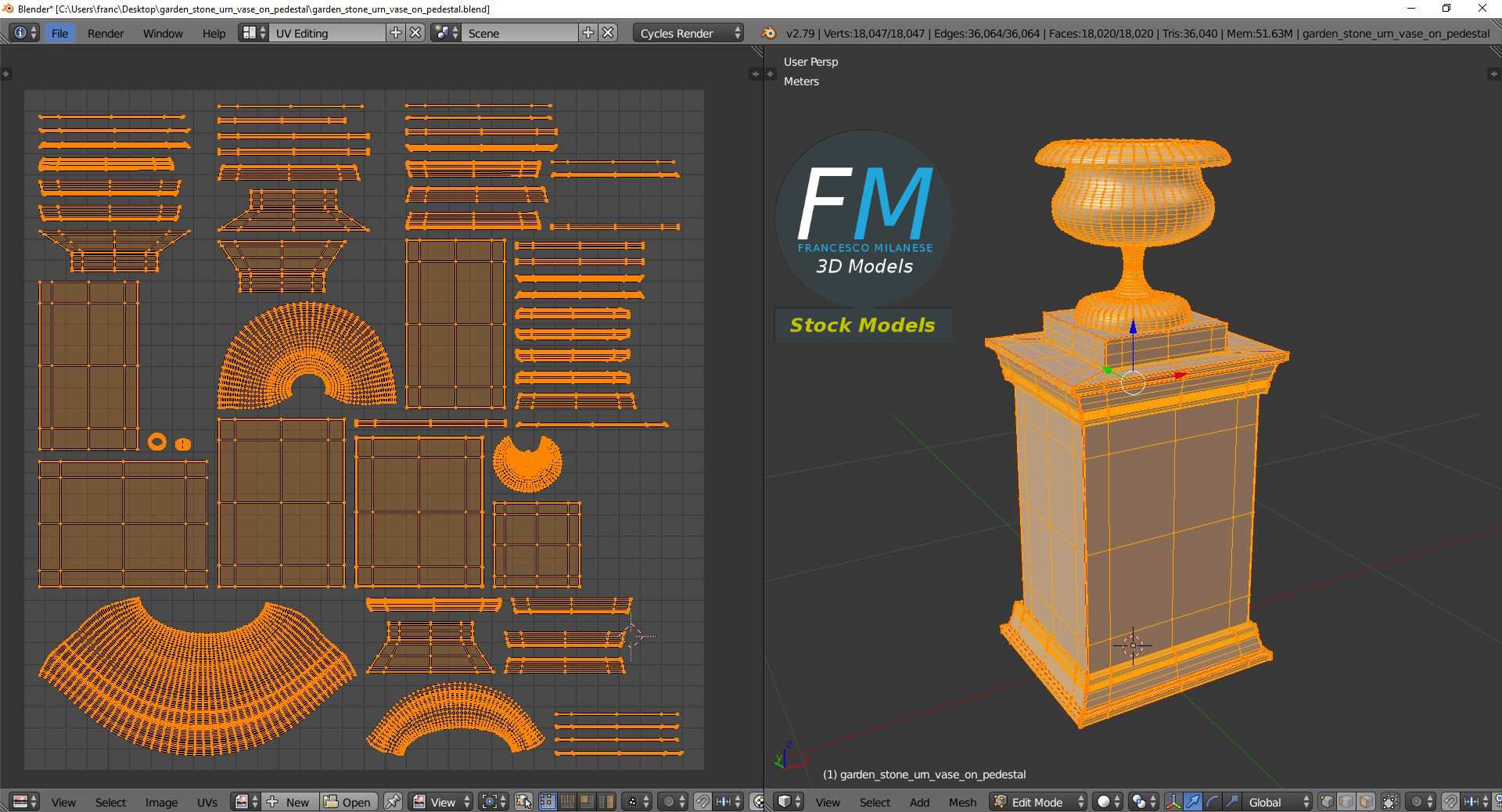Open the UV editor View mode dropdown
The width and height of the screenshot is (1502, 812).
[442, 802]
